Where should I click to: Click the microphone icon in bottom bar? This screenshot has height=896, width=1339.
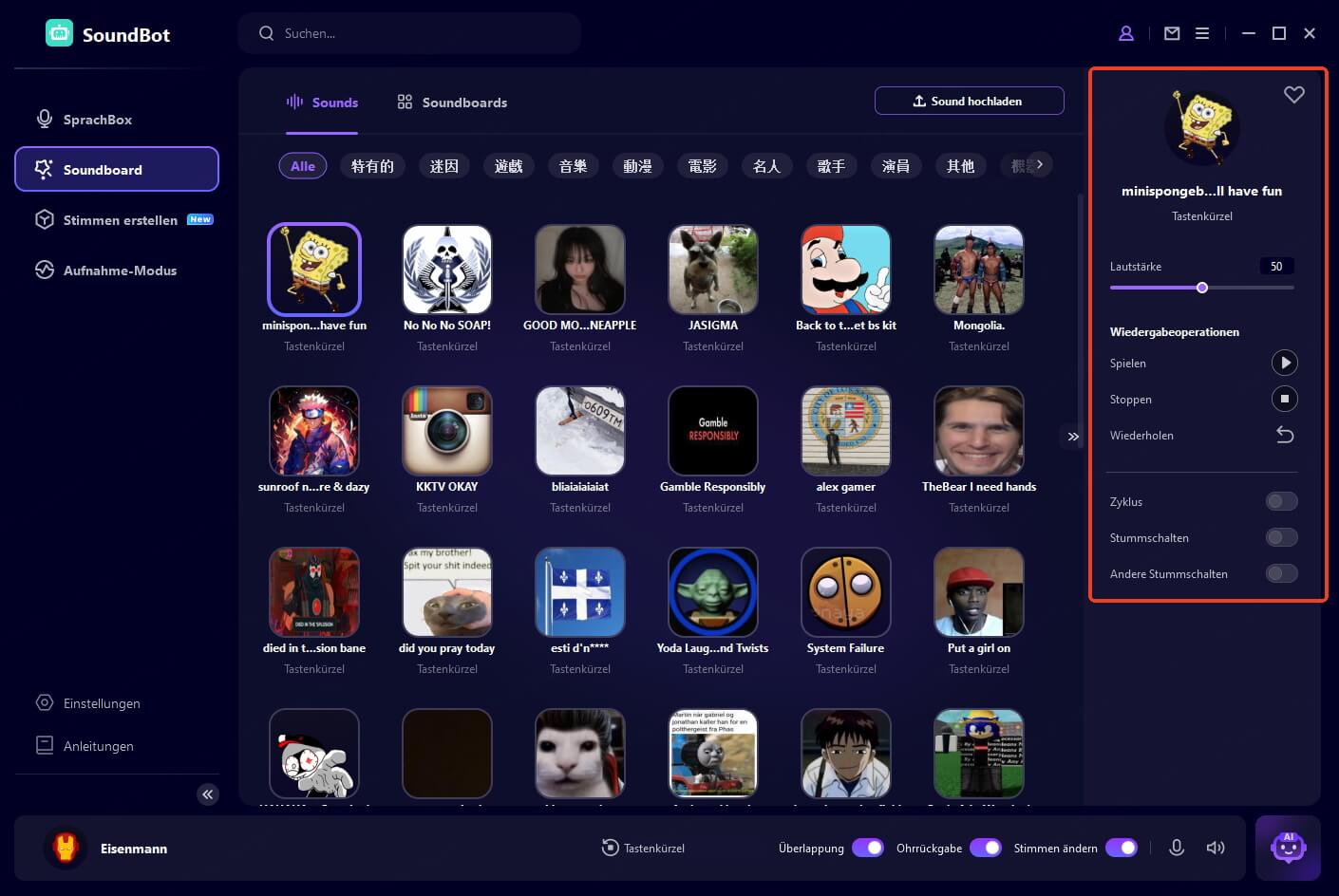point(1178,848)
